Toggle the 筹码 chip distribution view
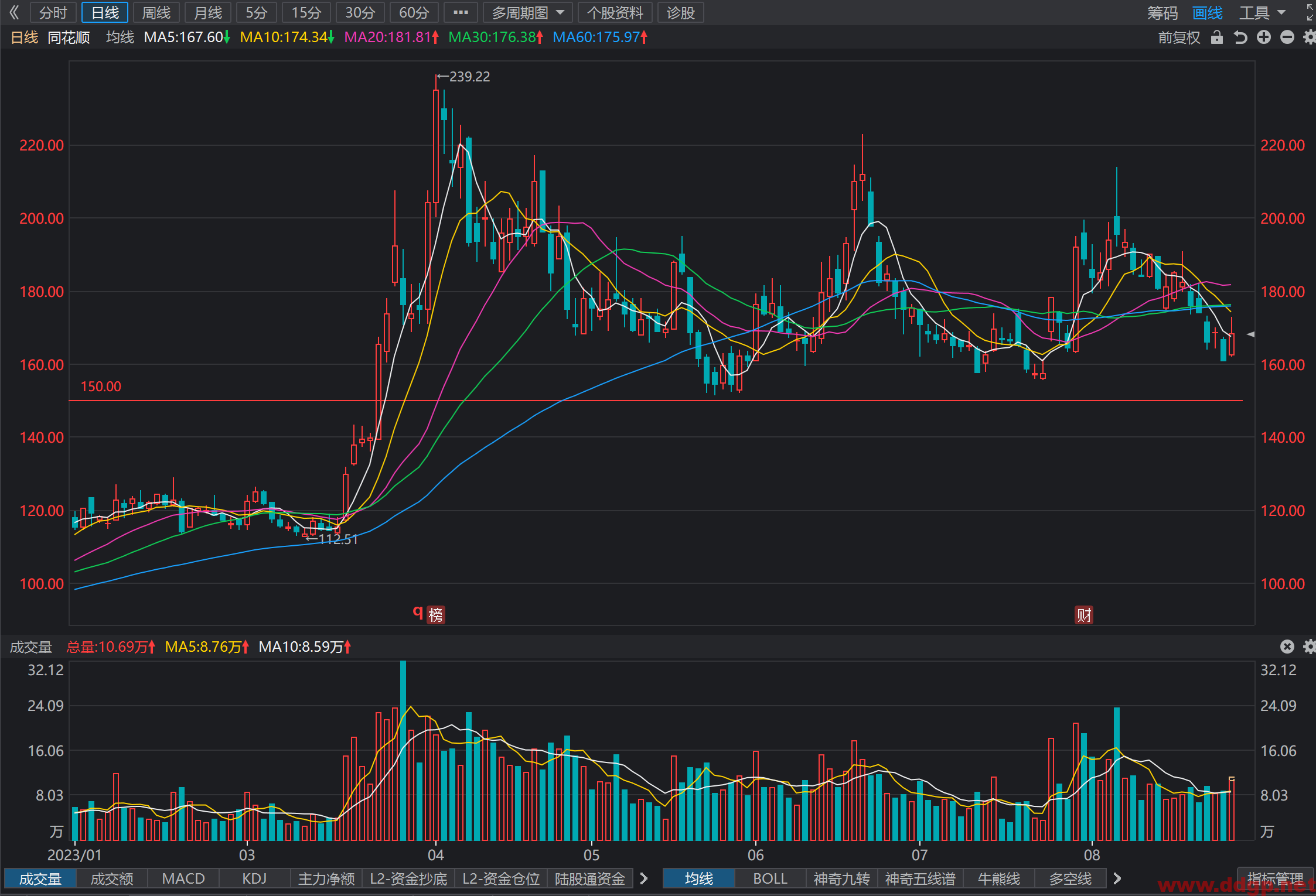The image size is (1316, 896). point(1162,13)
